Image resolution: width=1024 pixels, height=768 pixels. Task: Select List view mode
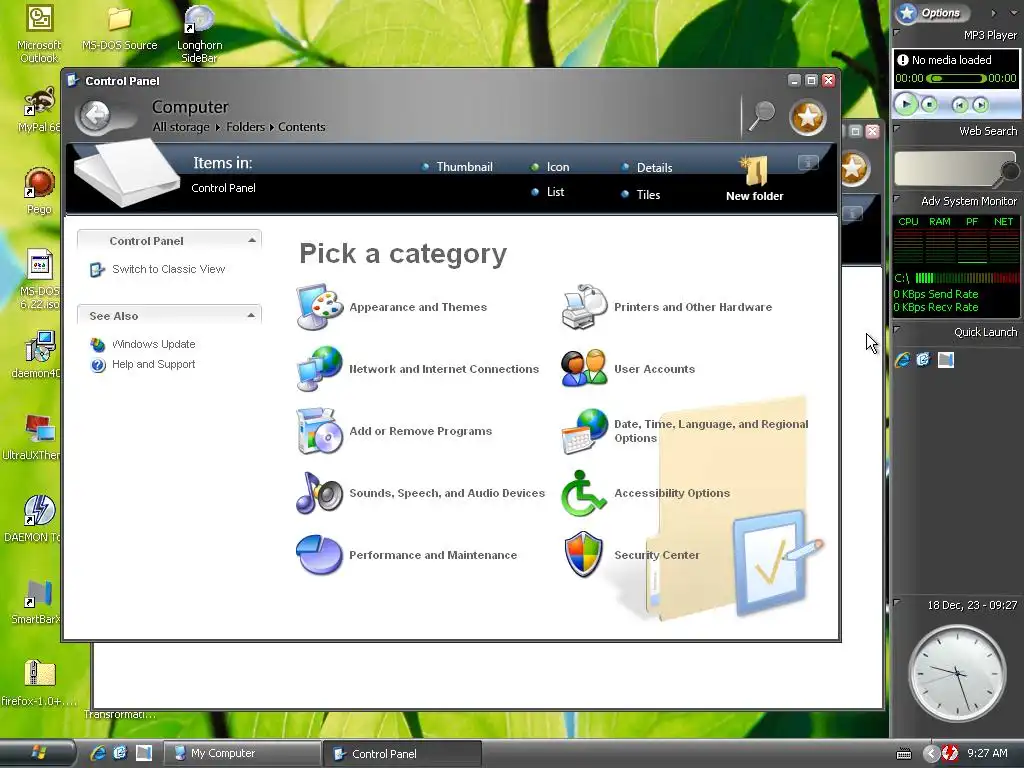pyautogui.click(x=547, y=192)
